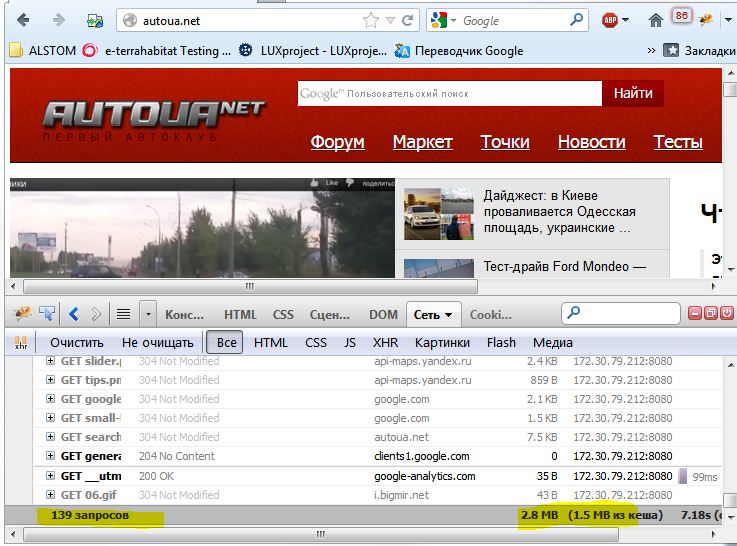Bookmark this page with the star icon

pos(371,20)
